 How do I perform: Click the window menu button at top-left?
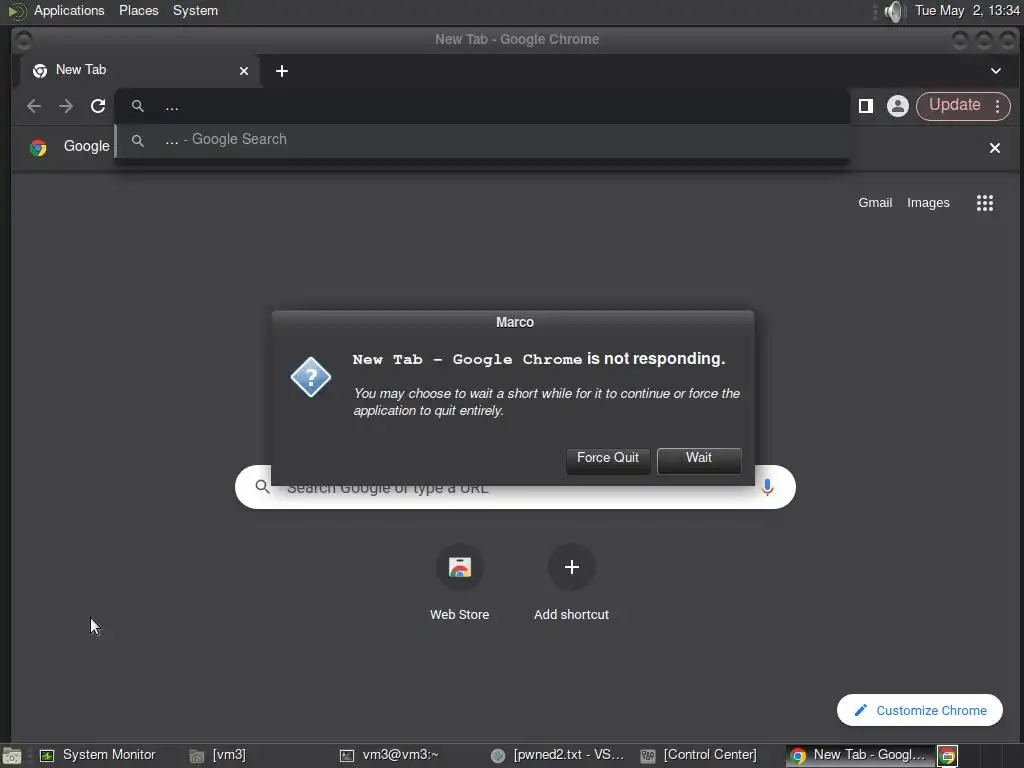click(24, 40)
